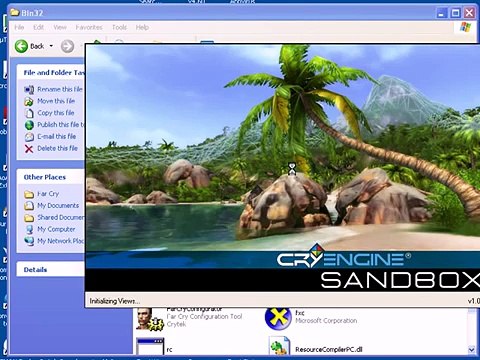Click Delete this file link
This screenshot has height=360, width=480.
coord(57,148)
